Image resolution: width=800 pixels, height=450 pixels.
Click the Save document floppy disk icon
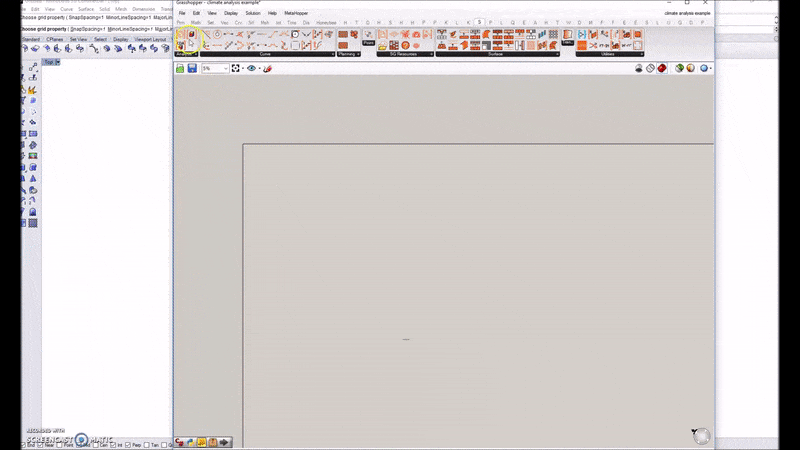191,68
